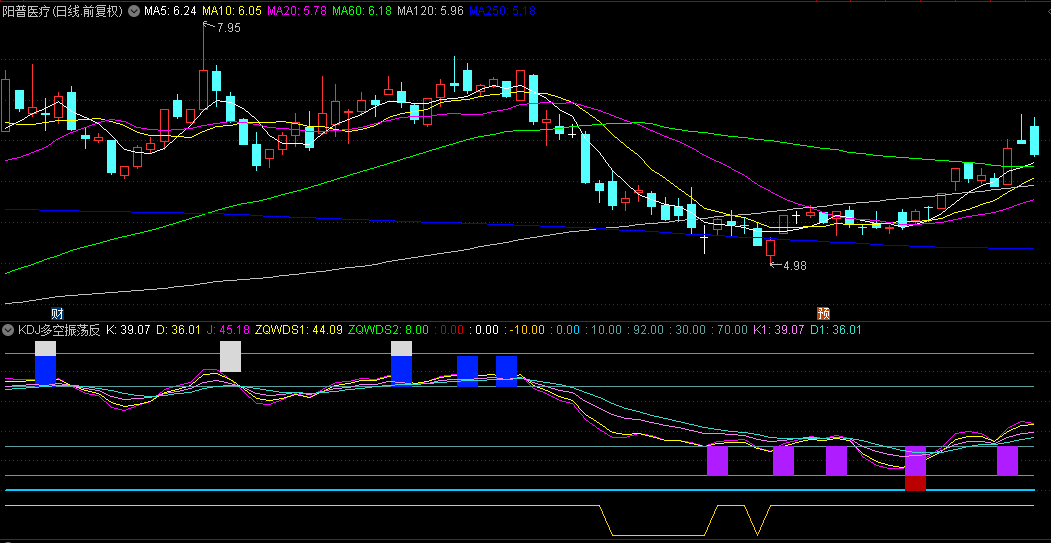The image size is (1051, 543).
Task: Select the MA120: 5.96 label
Action: [430, 12]
